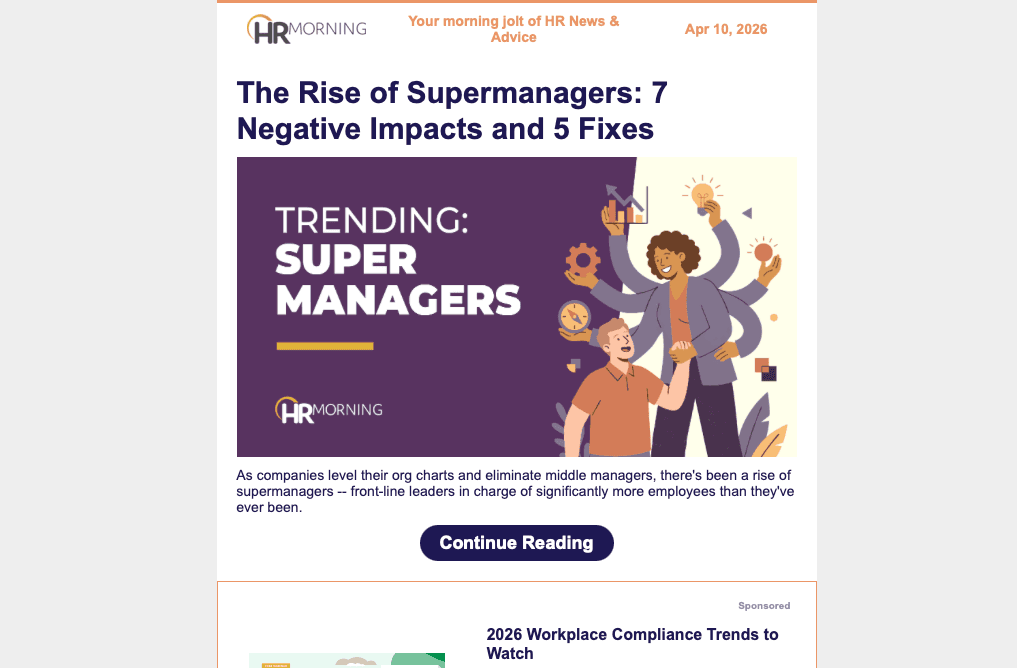The height and width of the screenshot is (668, 1017).
Task: Click the HRMorning logo inside the banner image
Action: 327,409
